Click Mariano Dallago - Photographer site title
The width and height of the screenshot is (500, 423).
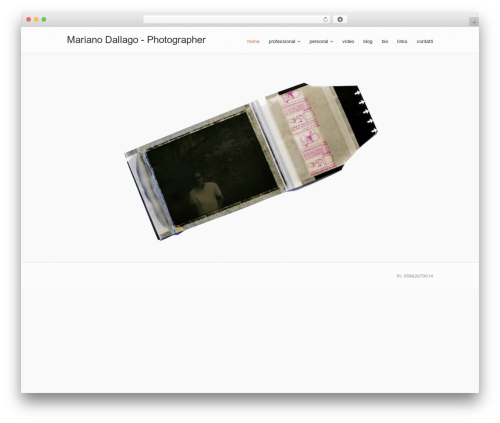pos(136,40)
